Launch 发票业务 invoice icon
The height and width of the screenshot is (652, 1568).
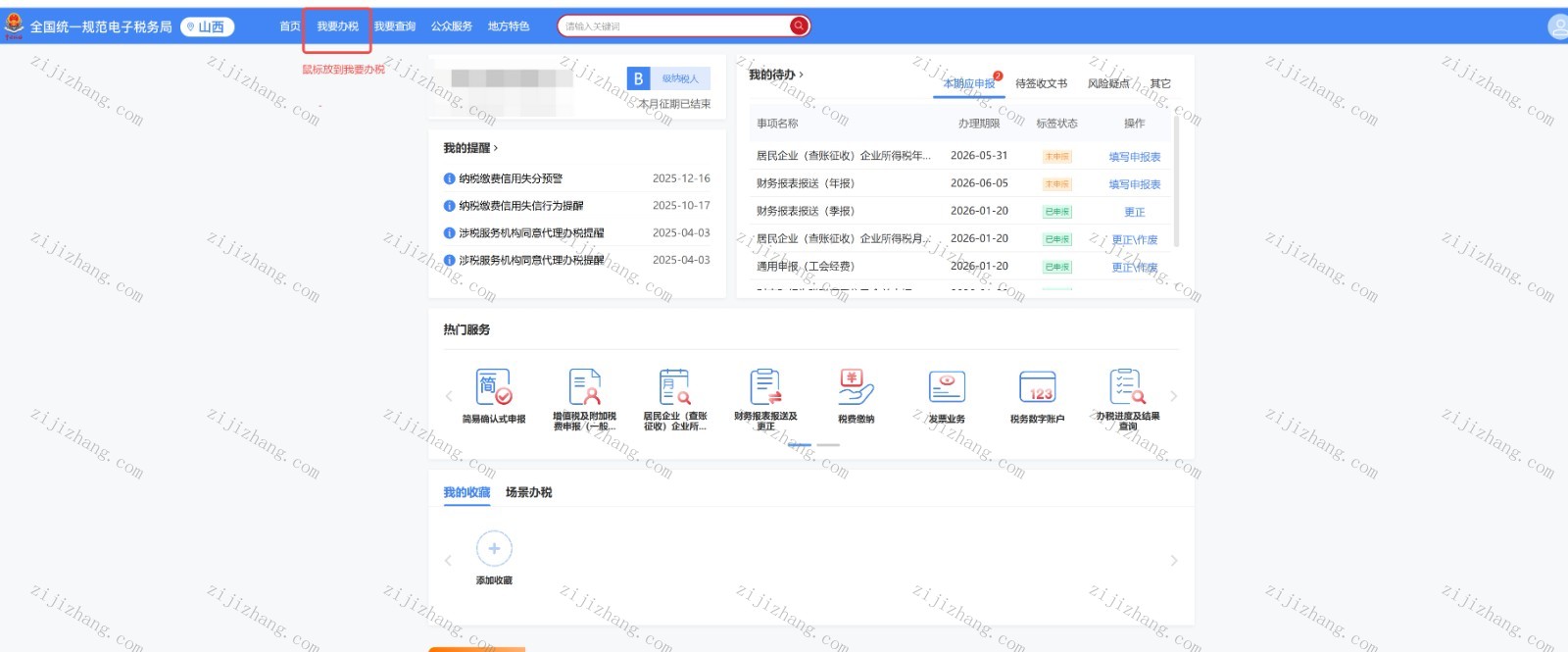click(947, 388)
